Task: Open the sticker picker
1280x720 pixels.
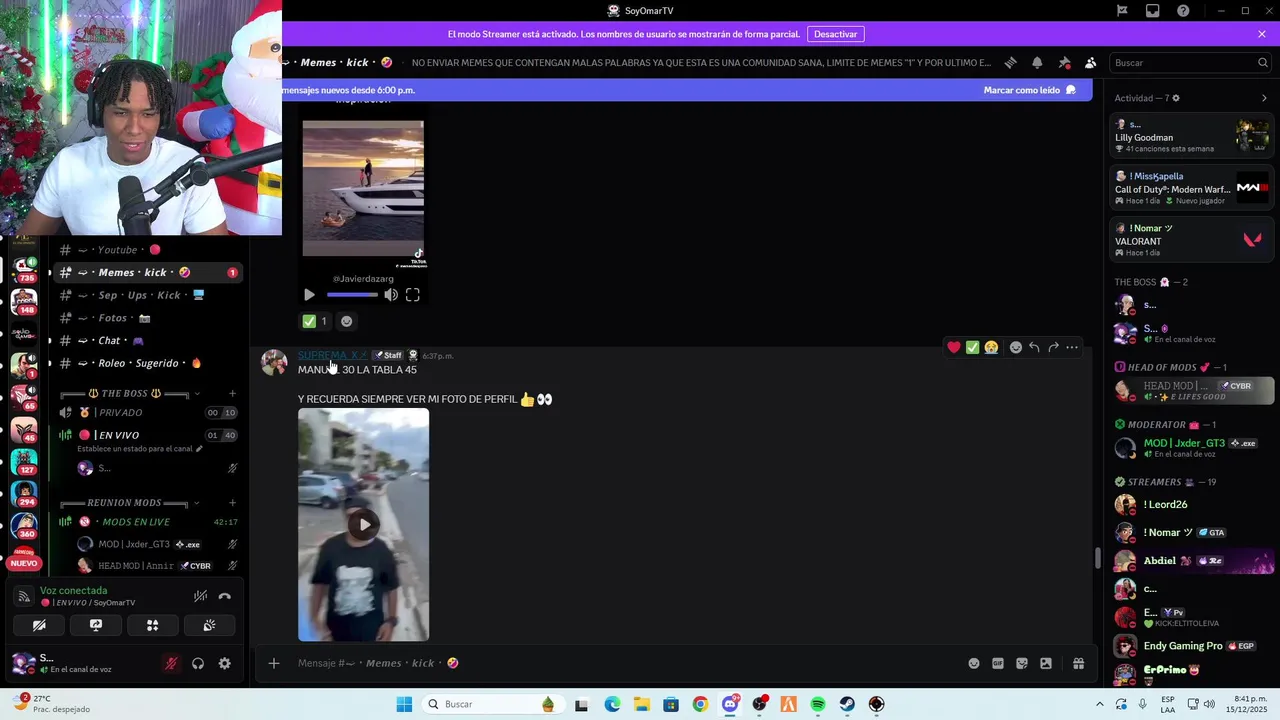Action: (x=1022, y=663)
